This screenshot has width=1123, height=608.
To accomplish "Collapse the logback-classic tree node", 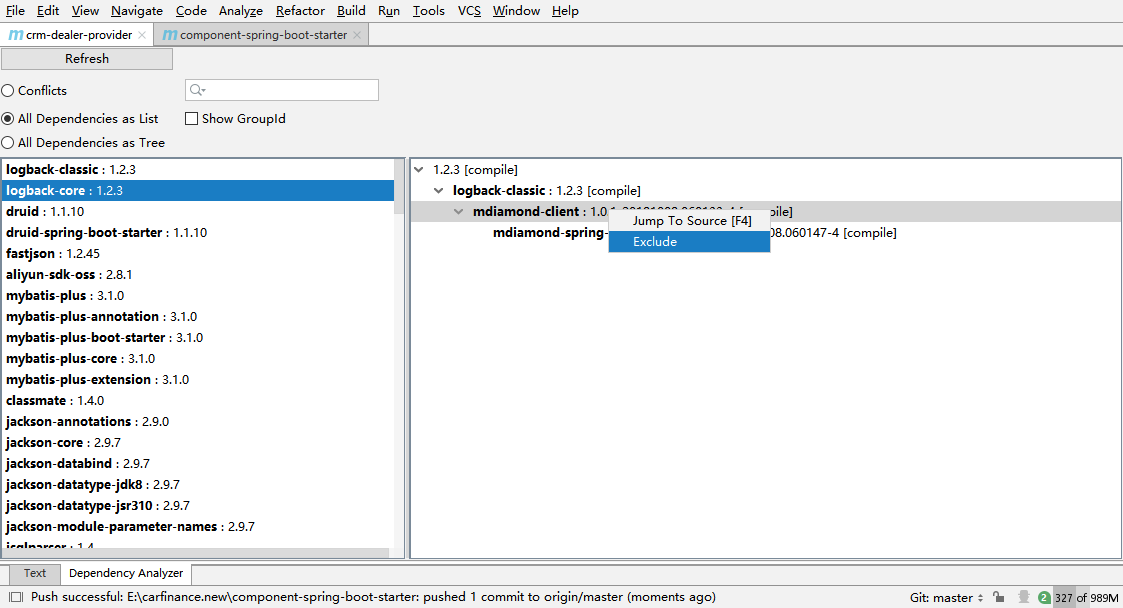I will coord(439,191).
